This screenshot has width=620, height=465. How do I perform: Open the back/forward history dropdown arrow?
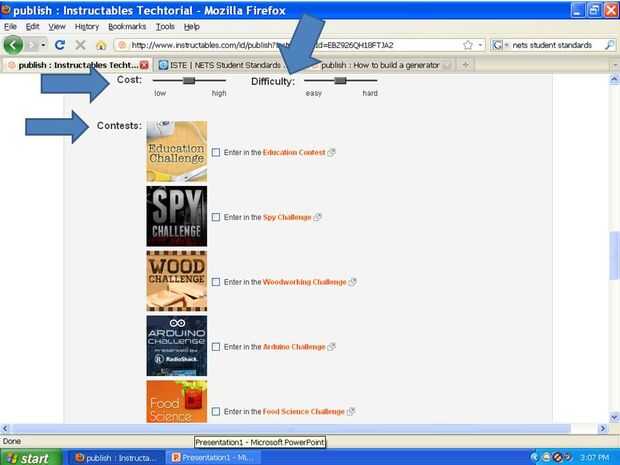pyautogui.click(x=43, y=45)
